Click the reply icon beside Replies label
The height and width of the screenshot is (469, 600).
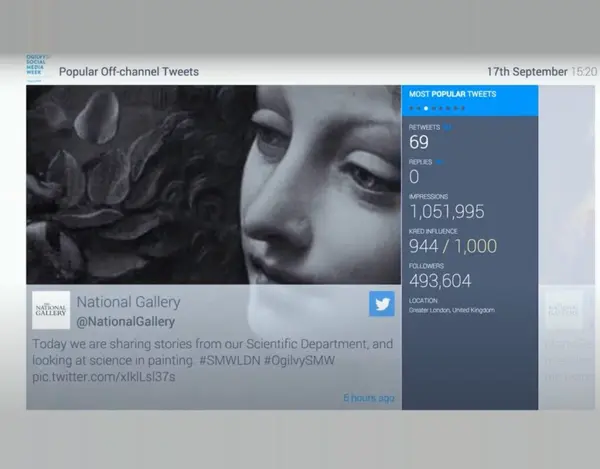(439, 162)
